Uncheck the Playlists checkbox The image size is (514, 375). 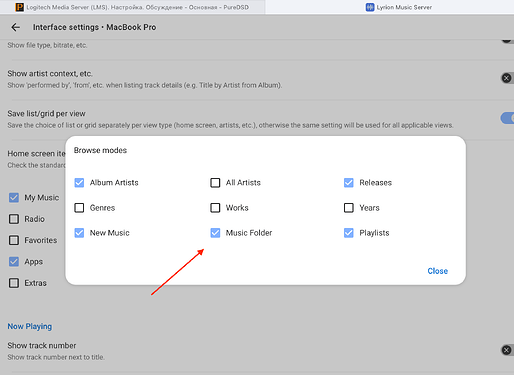point(349,233)
